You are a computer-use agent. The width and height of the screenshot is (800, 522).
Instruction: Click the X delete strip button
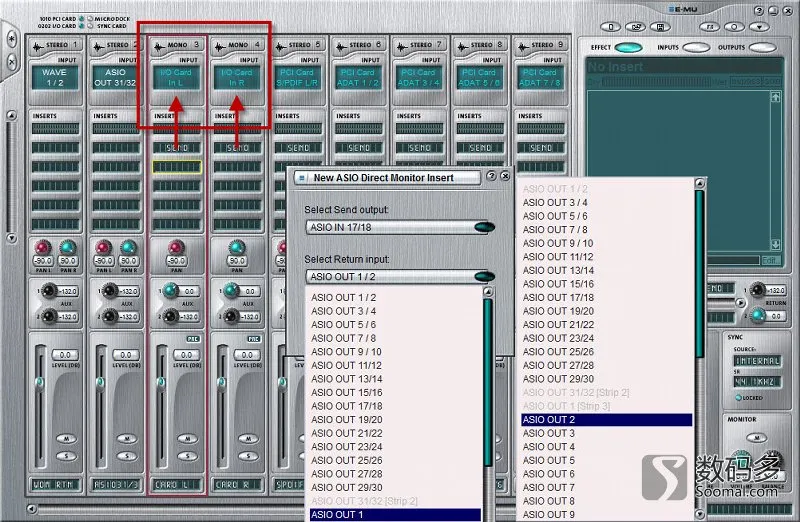click(12, 62)
